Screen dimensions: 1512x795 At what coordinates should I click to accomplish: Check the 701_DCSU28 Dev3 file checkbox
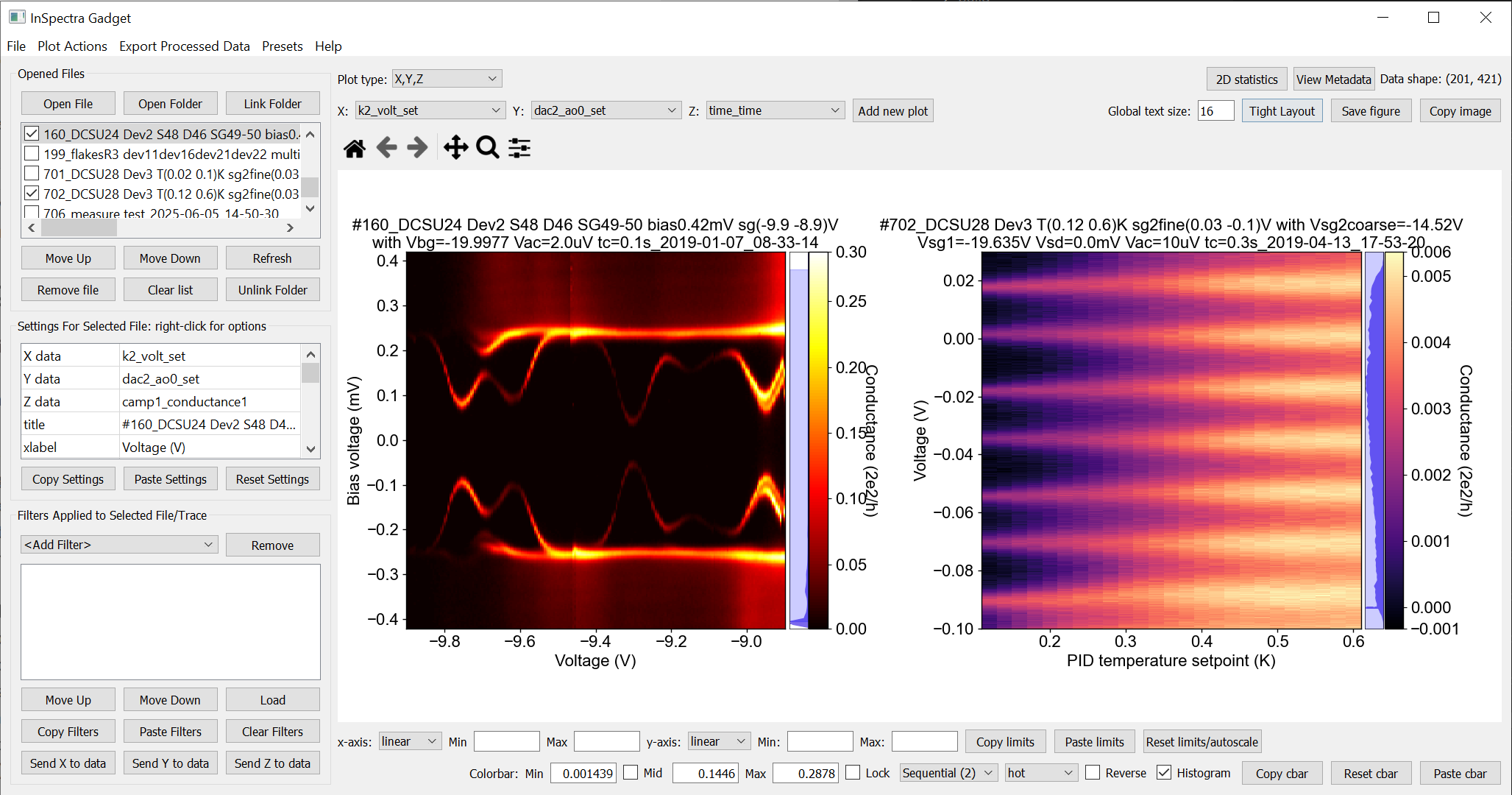(x=32, y=174)
